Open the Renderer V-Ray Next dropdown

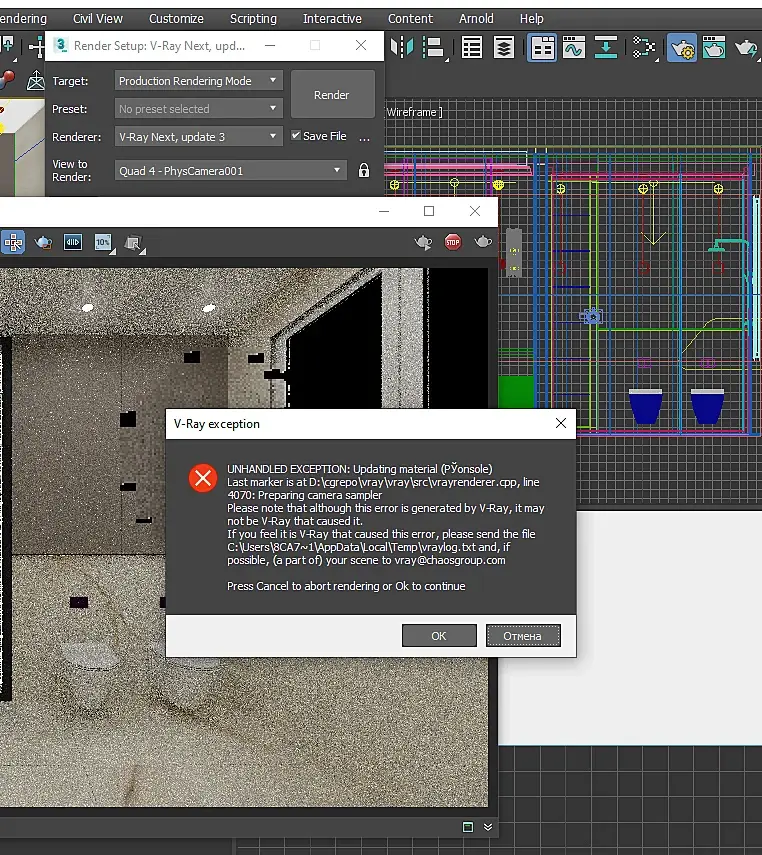coord(199,136)
